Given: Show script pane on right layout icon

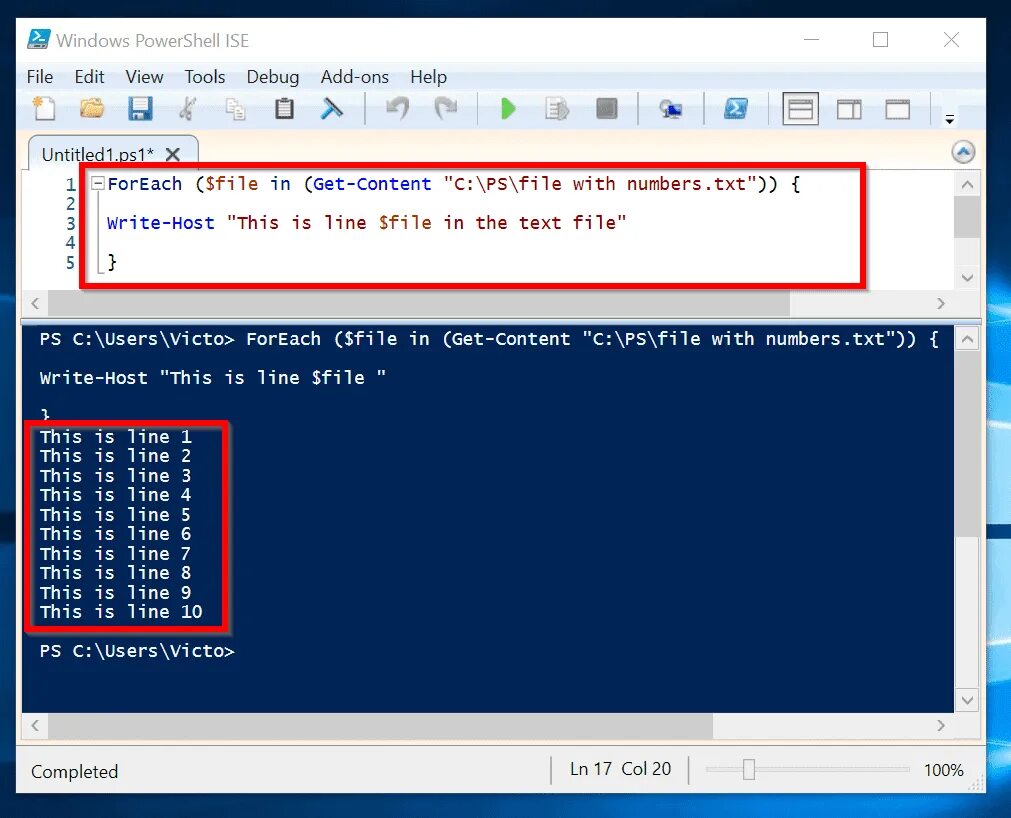Looking at the screenshot, I should [x=849, y=110].
